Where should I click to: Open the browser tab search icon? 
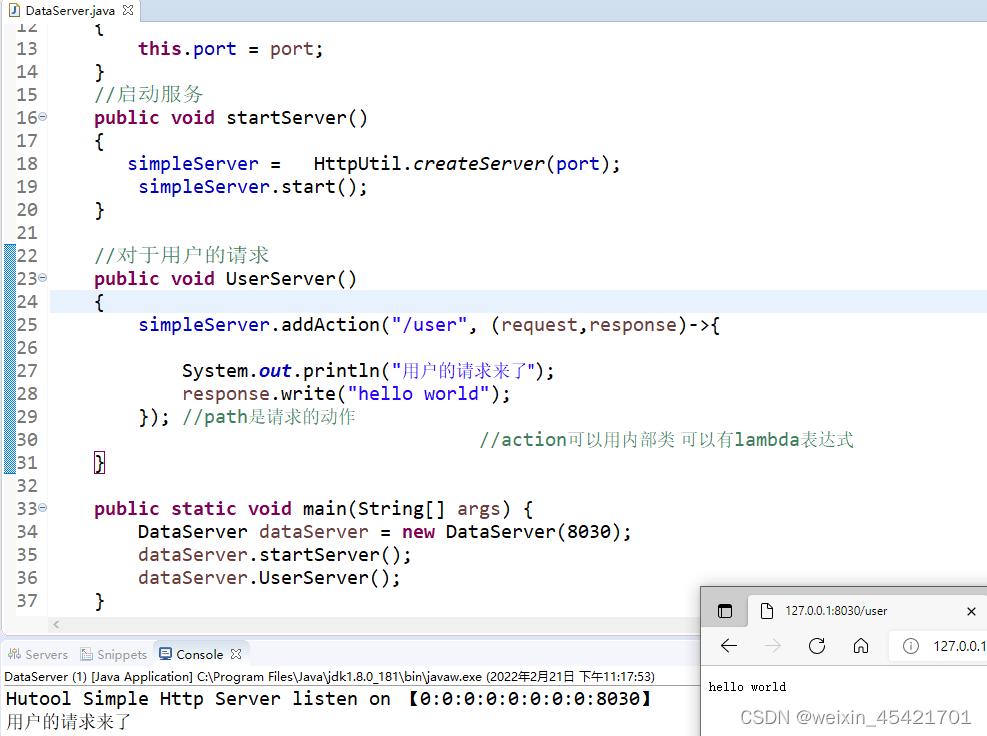725,610
